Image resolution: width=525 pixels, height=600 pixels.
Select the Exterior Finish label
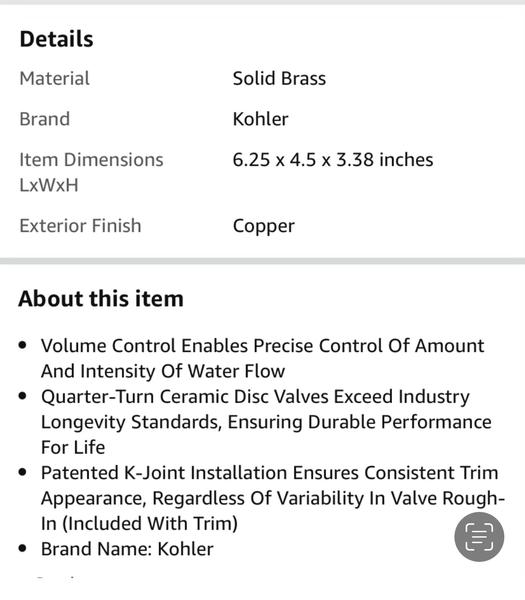point(80,226)
